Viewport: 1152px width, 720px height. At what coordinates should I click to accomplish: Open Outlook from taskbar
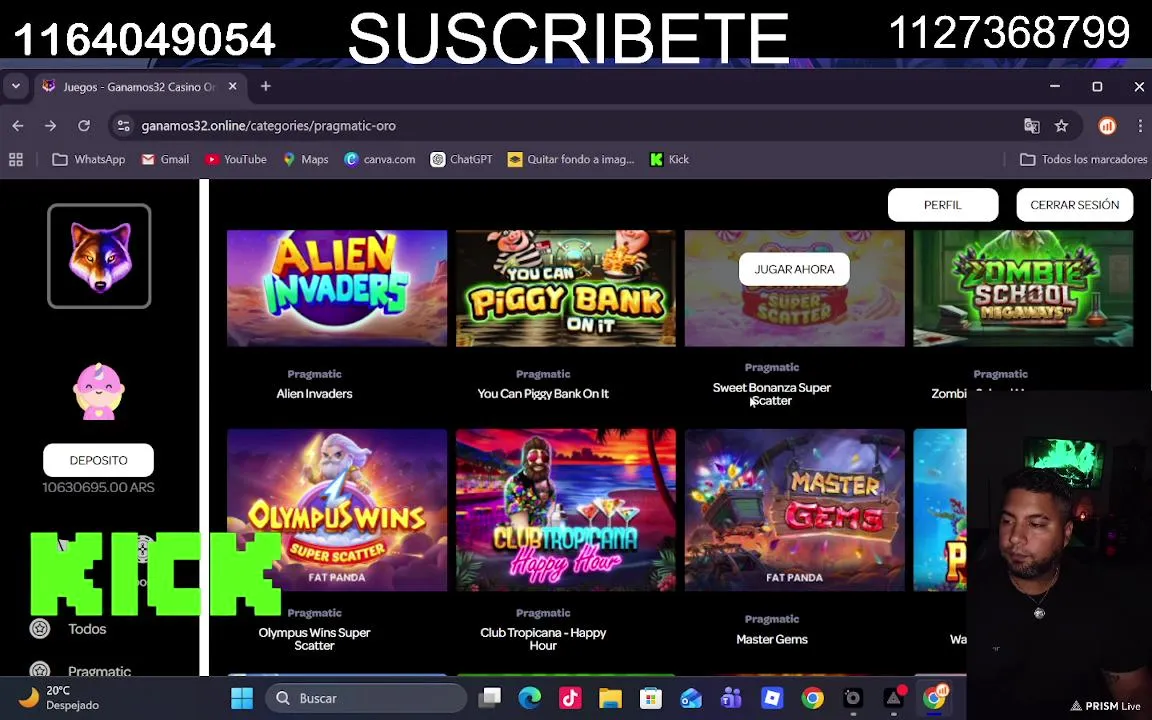pos(691,698)
